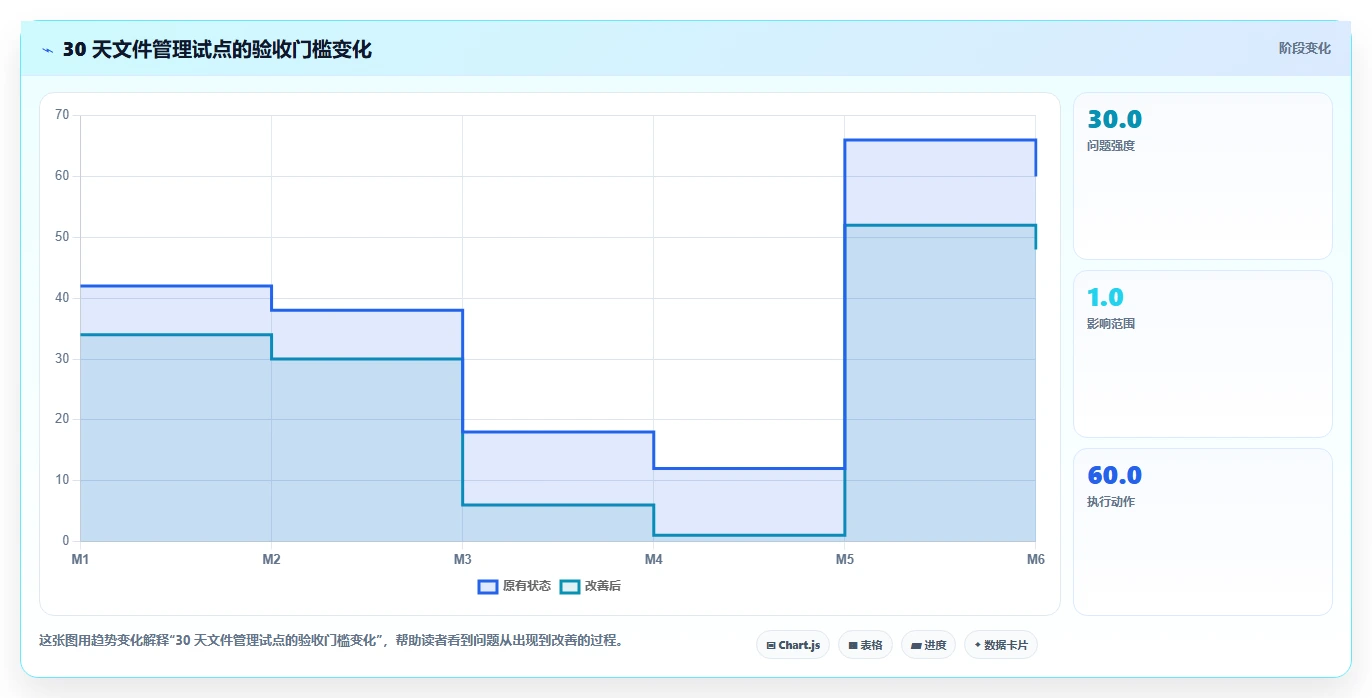Select the 数据卡片 tag
Screen dimensions: 1372x698
1001,645
